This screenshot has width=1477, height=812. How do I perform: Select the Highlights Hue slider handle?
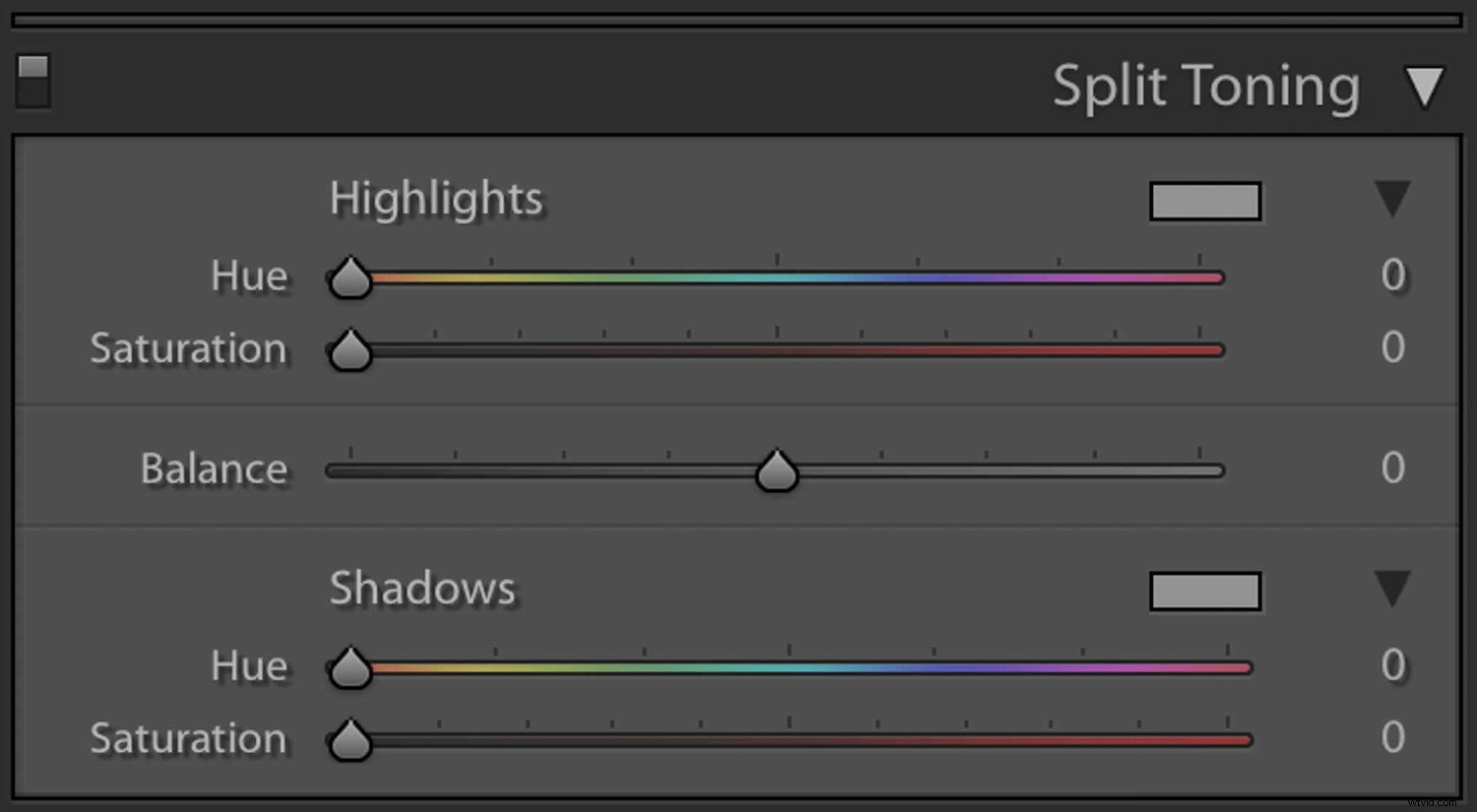coord(350,278)
